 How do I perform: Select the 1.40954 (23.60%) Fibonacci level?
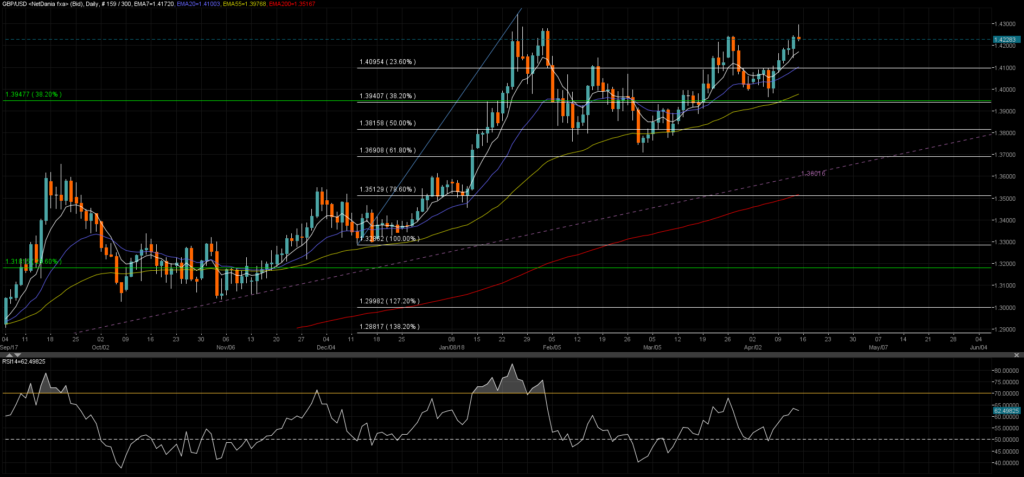[x=387, y=62]
